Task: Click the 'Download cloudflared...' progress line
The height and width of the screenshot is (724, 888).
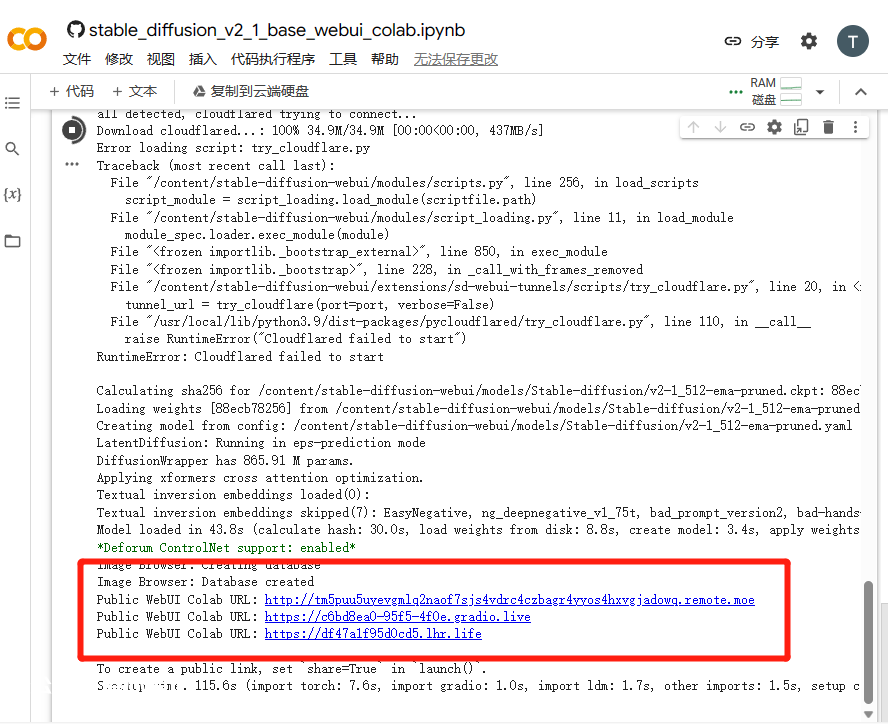Action: click(320, 130)
